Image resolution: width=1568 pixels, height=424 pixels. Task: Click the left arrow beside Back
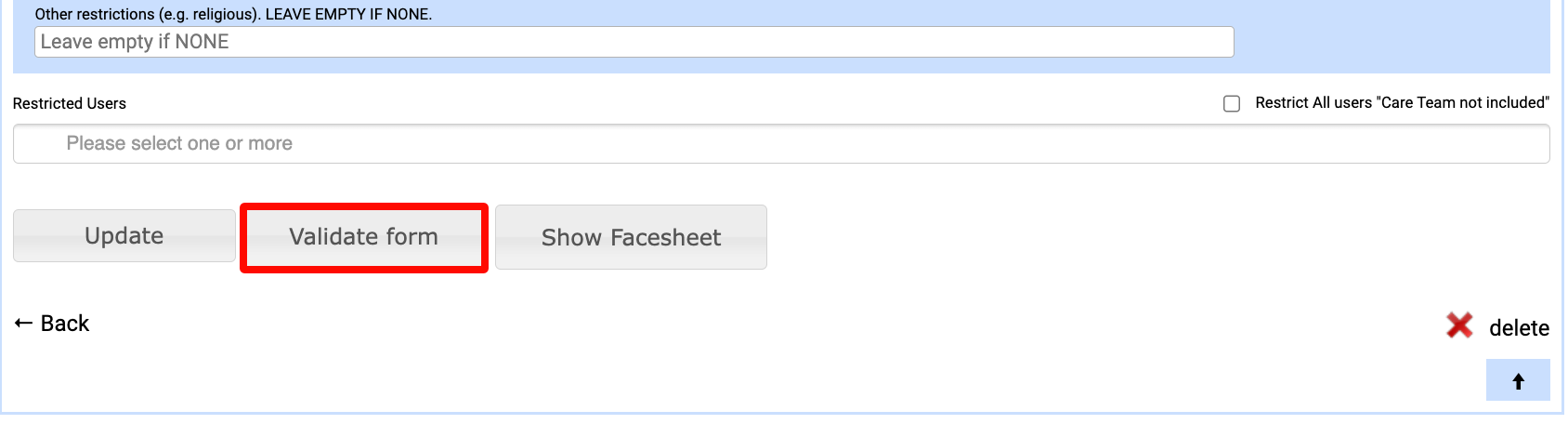[x=24, y=324]
